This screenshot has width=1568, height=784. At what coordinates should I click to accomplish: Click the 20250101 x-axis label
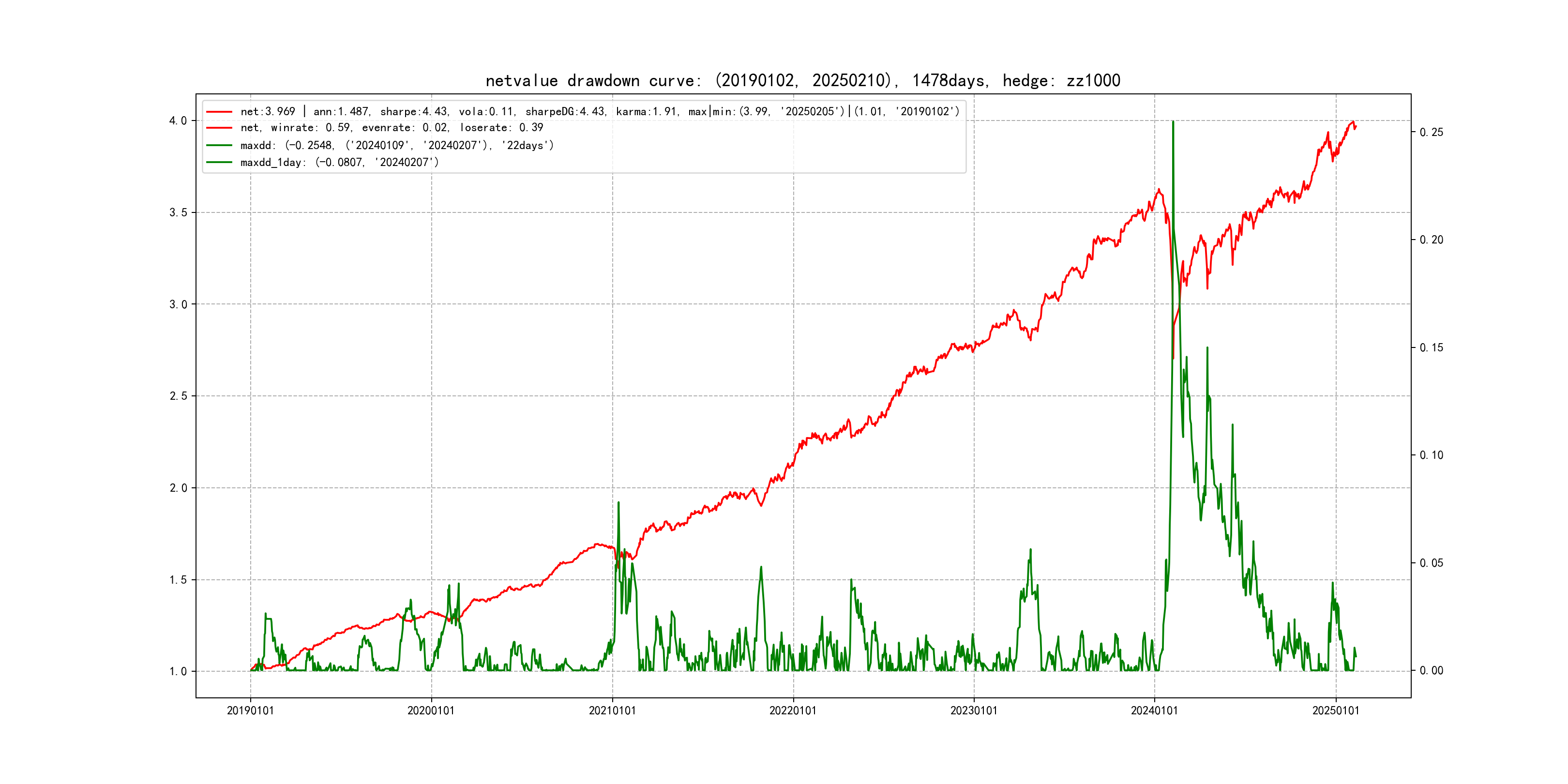[1336, 711]
